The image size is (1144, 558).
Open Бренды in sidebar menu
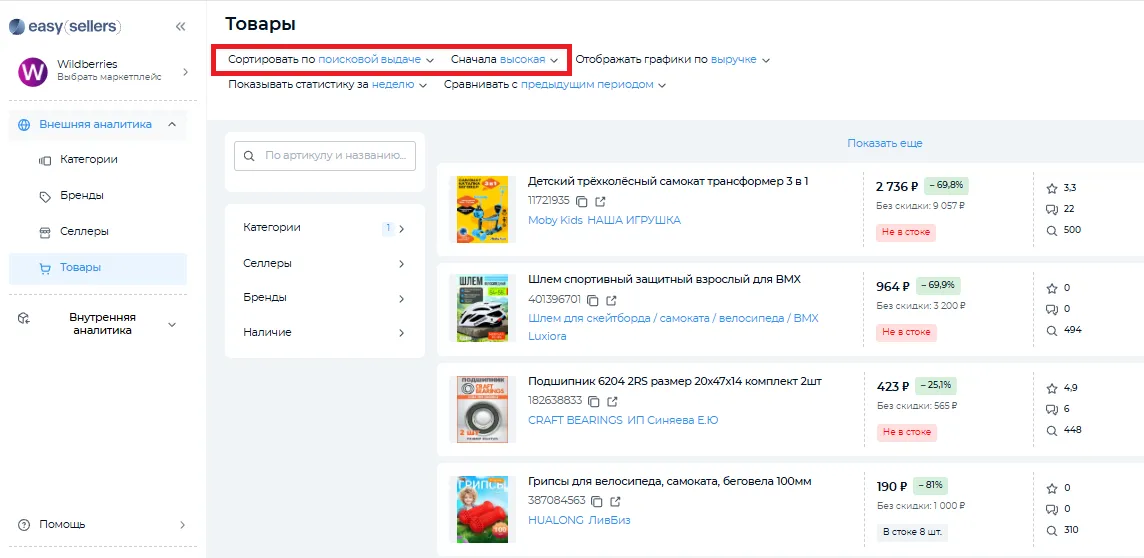[x=81, y=196]
